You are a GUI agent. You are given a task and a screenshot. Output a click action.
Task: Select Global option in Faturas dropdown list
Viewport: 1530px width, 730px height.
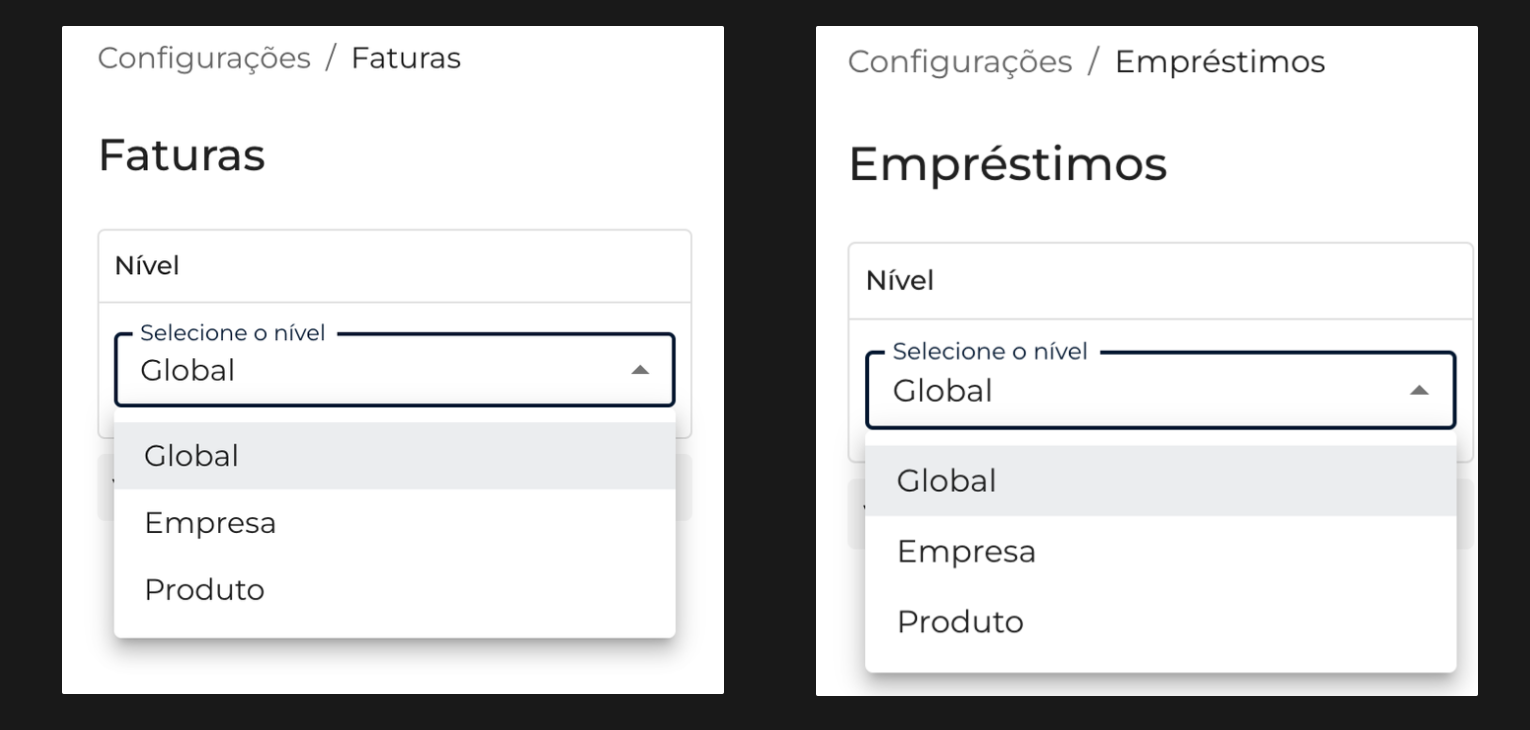tap(192, 456)
